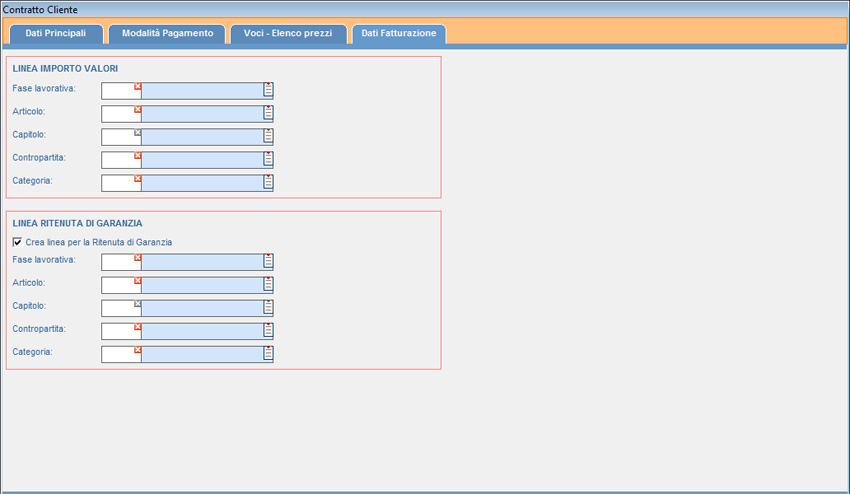
Task: Open Contropartita lookup list in Importo Valori
Action: [x=268, y=160]
